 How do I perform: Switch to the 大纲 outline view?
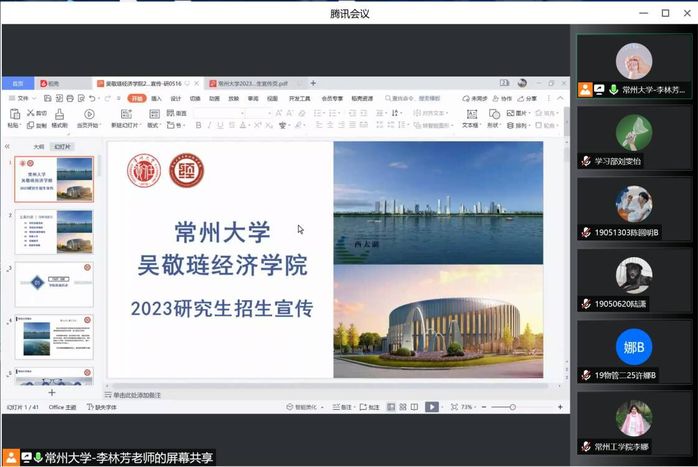[x=39, y=147]
